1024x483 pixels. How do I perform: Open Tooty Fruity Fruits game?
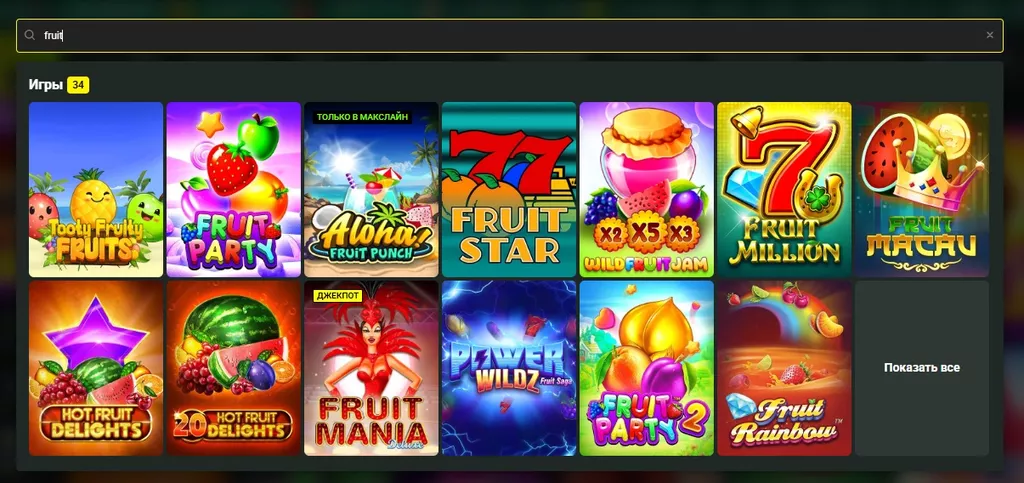(96, 189)
